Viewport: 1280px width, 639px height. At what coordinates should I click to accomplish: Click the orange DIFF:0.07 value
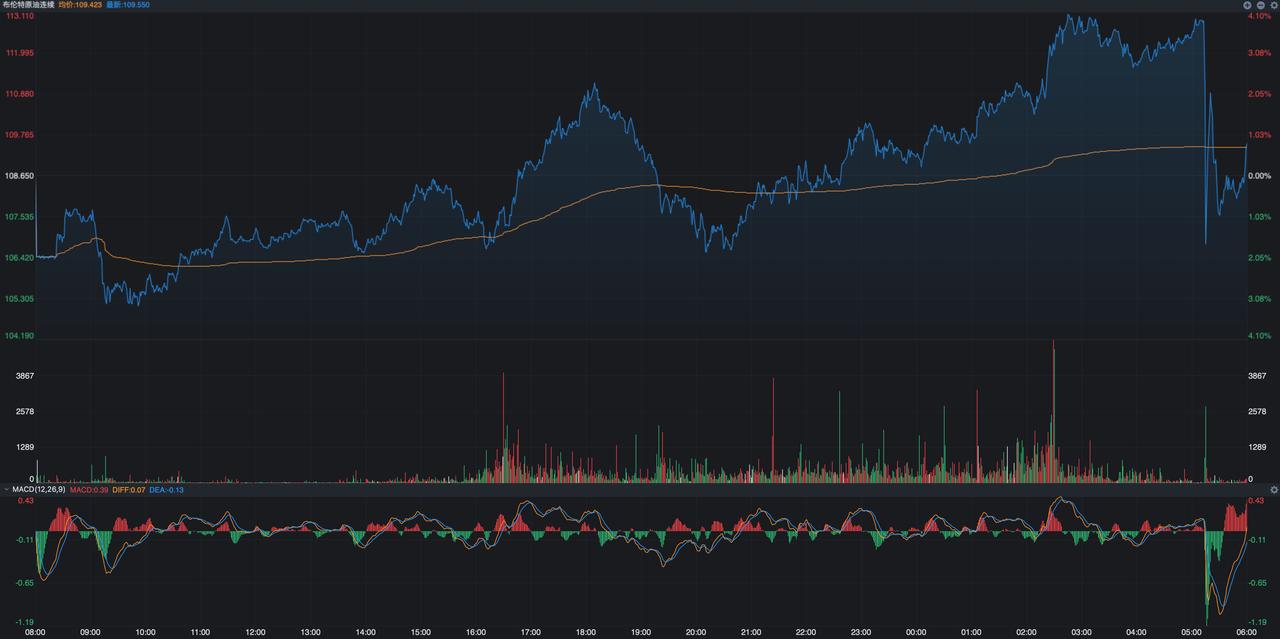pyautogui.click(x=129, y=490)
